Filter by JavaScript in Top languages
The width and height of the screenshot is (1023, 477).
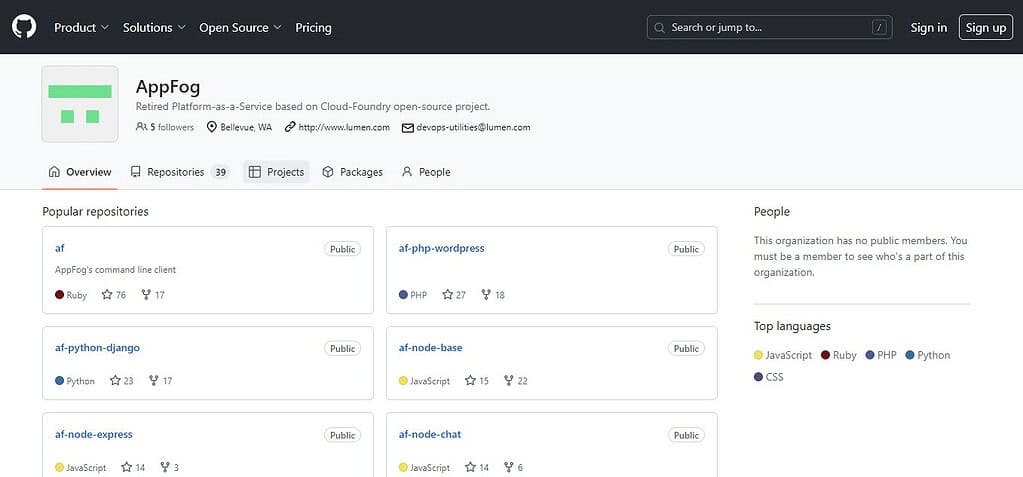click(x=783, y=355)
